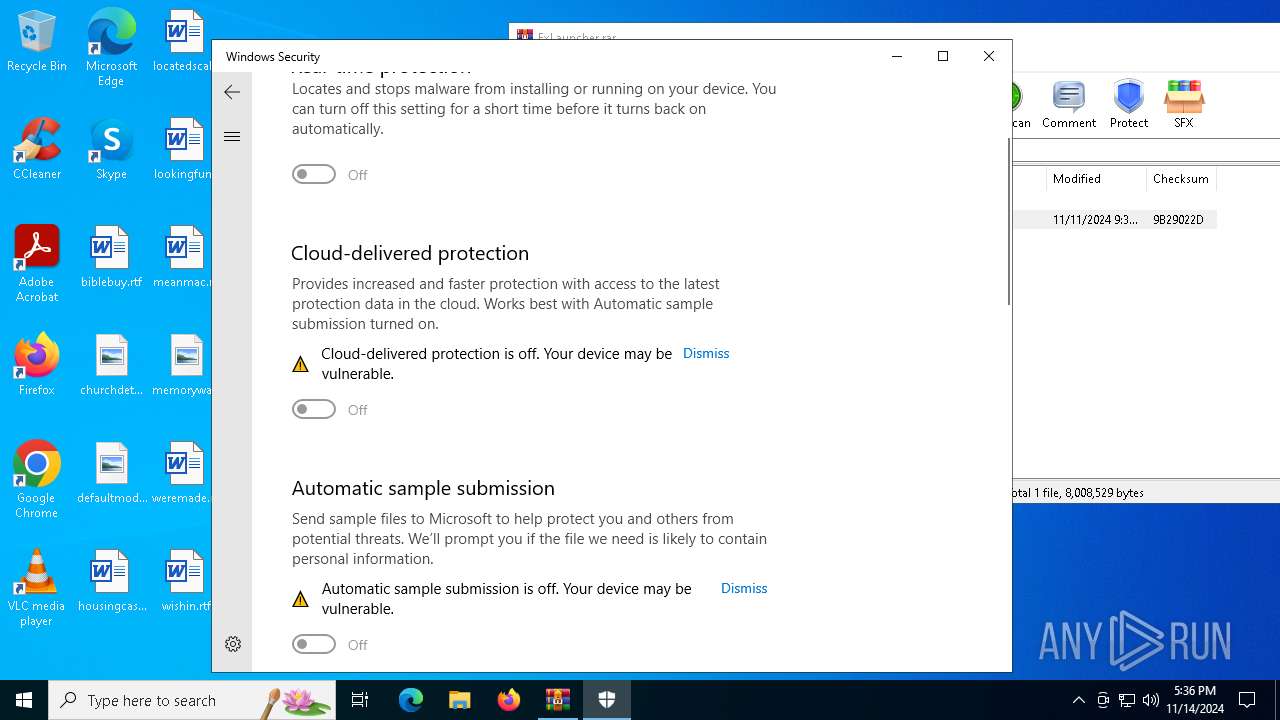
Task: Select the 11/11/2024 modified date cell
Action: [x=1095, y=220]
